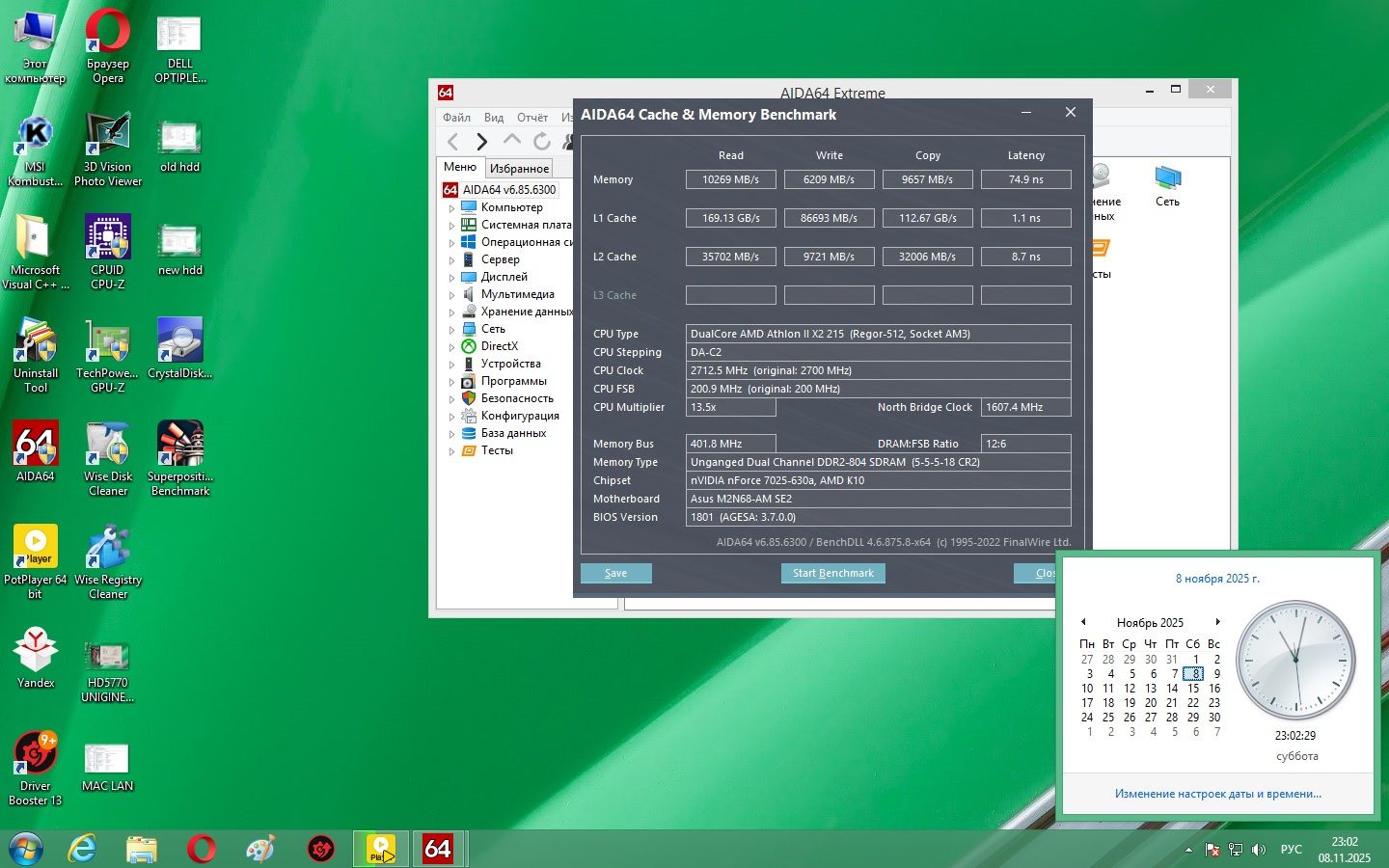Open Paint from the taskbar
This screenshot has height=868, width=1389.
click(260, 849)
